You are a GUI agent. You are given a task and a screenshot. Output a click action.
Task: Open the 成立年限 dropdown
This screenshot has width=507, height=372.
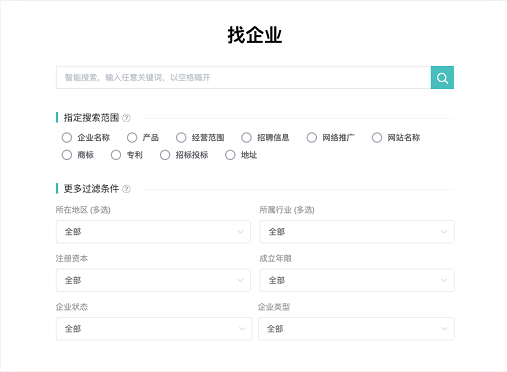click(x=357, y=280)
